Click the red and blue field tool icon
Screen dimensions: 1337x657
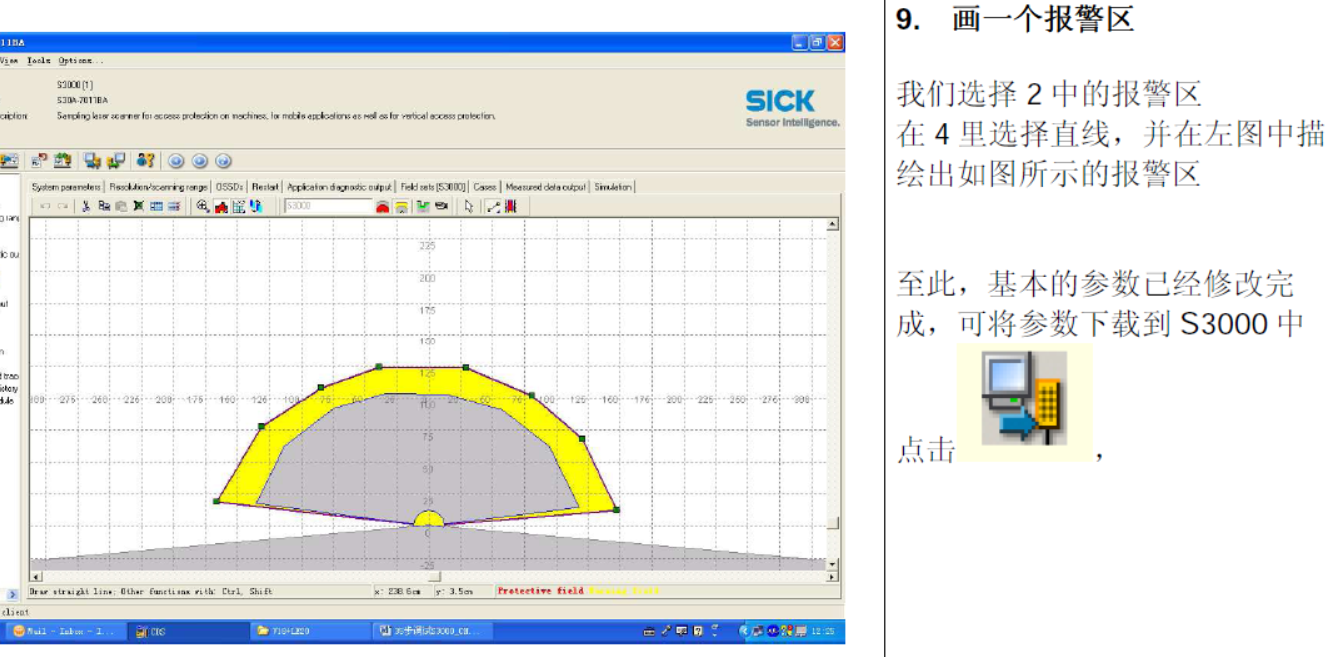coord(510,206)
